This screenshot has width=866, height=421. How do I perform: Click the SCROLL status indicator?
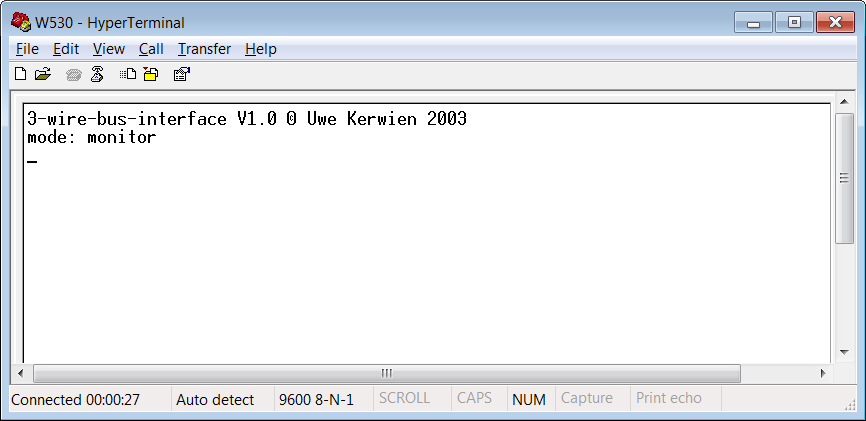(404, 398)
